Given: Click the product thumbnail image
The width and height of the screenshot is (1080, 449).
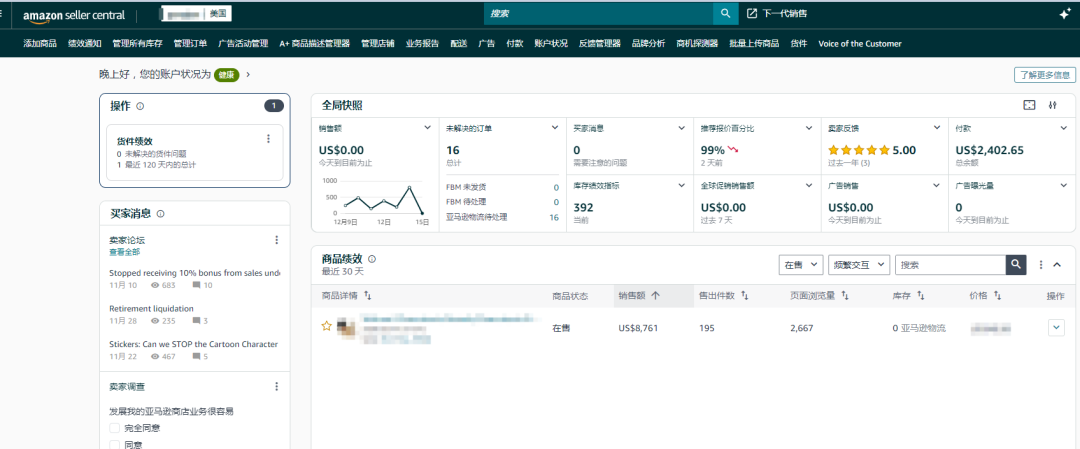Looking at the screenshot, I should point(346,328).
